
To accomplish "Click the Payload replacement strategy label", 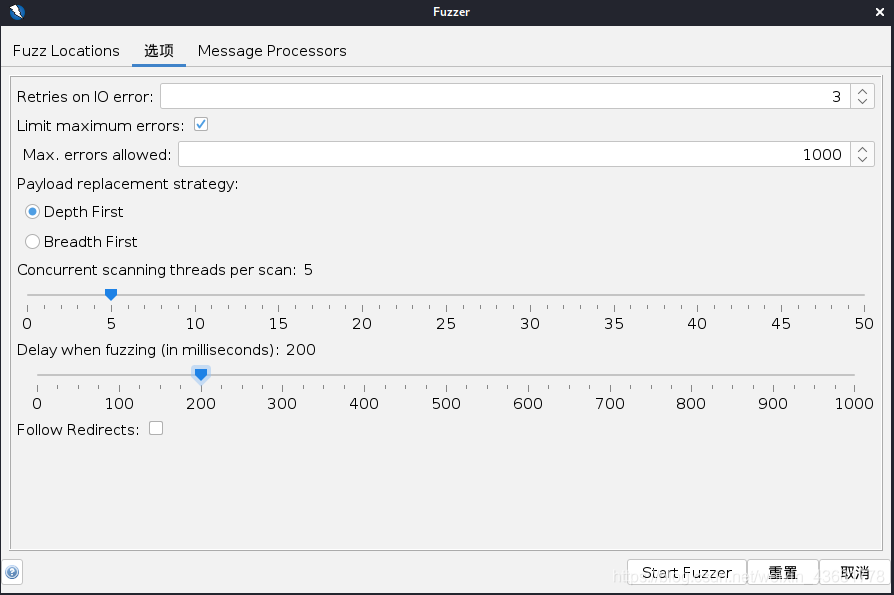I will click(128, 184).
